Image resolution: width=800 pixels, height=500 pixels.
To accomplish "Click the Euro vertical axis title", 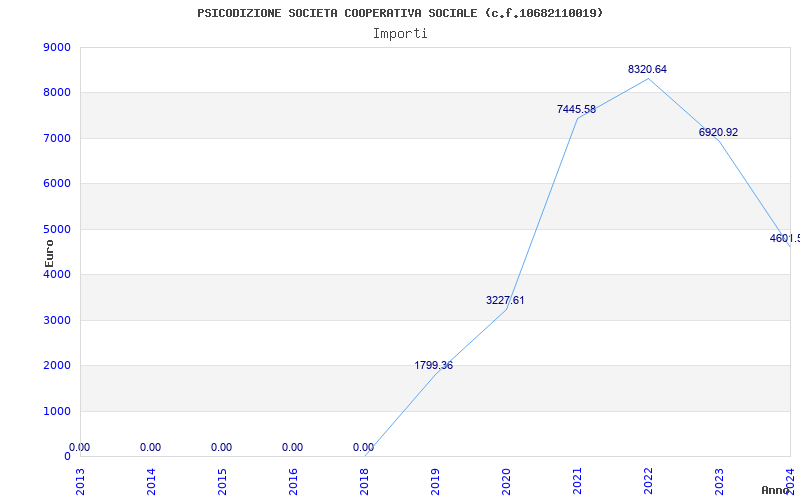I will [49, 252].
